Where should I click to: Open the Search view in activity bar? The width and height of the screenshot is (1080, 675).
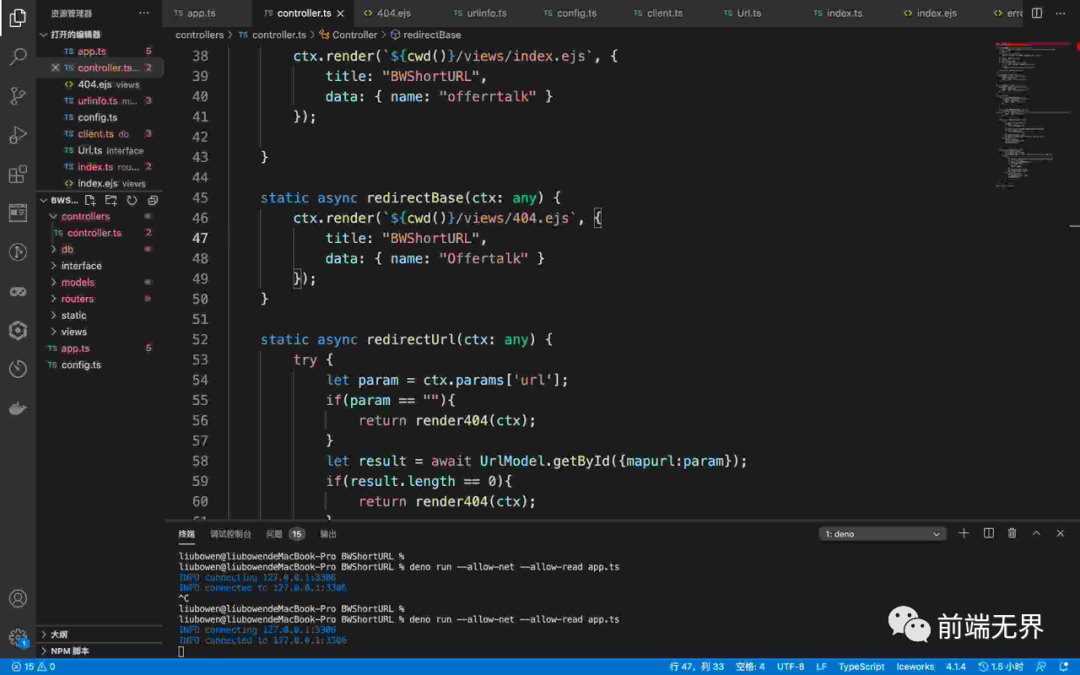click(18, 56)
